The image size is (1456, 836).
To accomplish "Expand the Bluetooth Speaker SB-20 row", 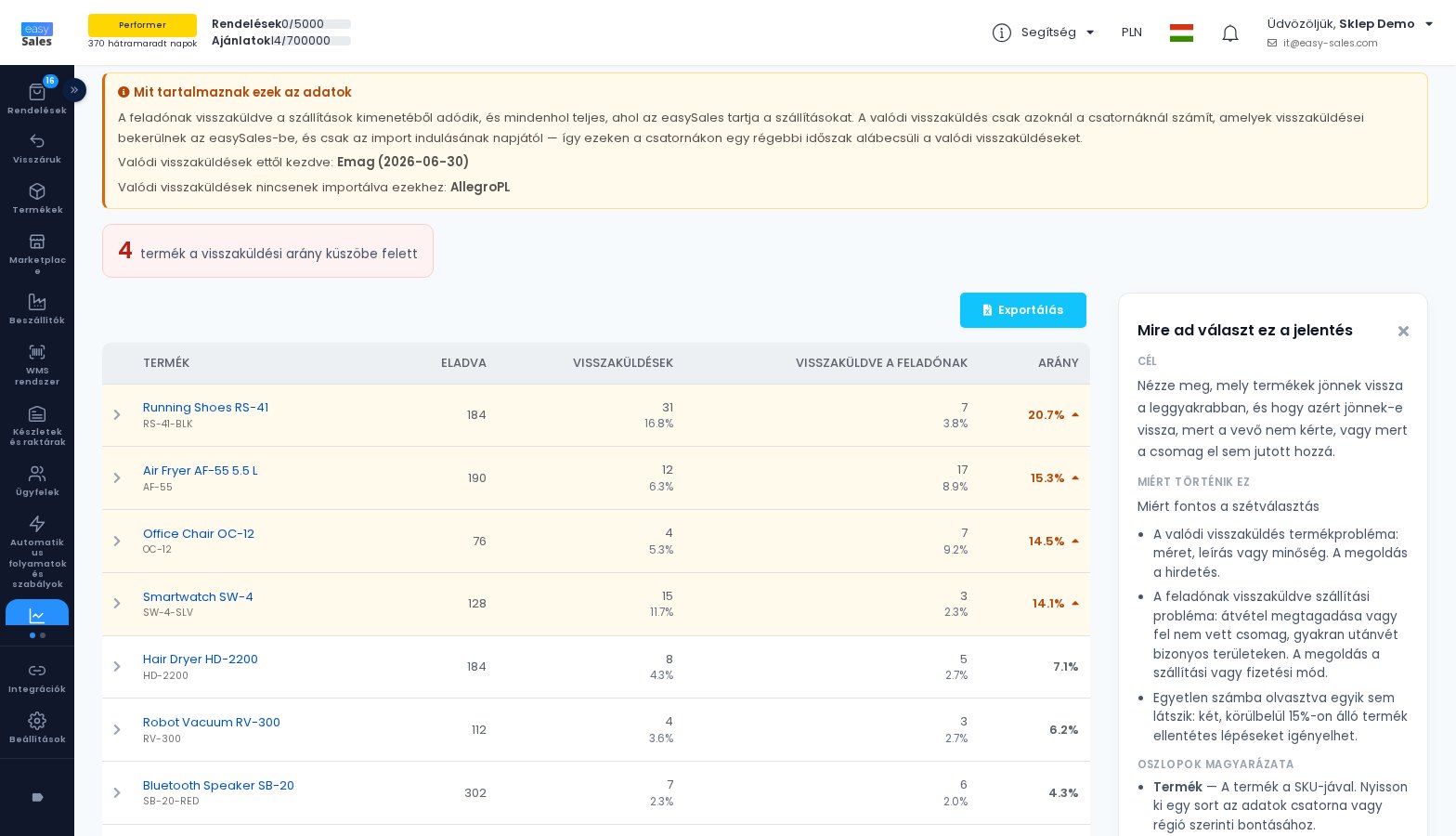I will coord(117,793).
